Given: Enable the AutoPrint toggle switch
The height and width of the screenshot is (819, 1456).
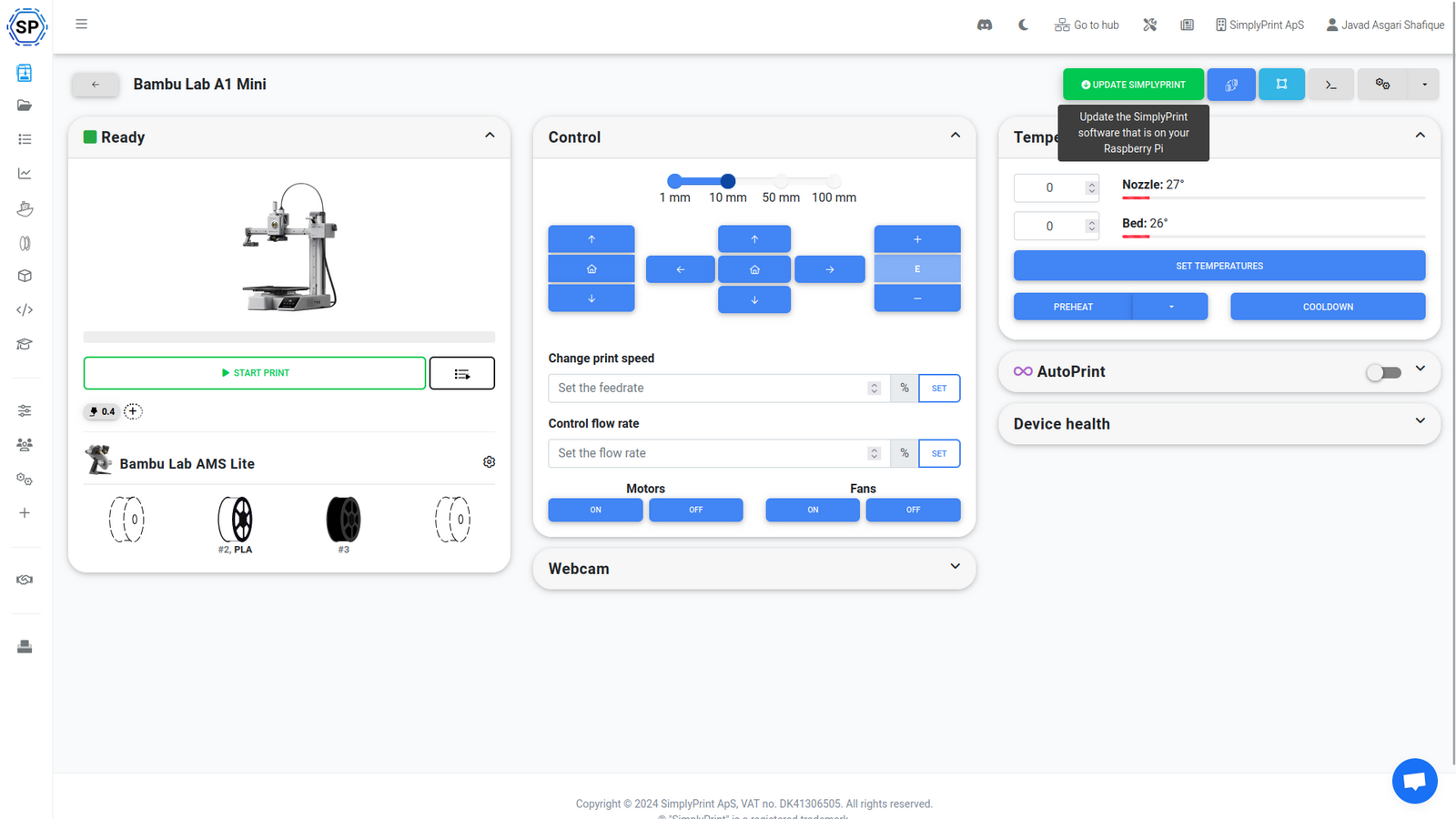Looking at the screenshot, I should point(1383,372).
